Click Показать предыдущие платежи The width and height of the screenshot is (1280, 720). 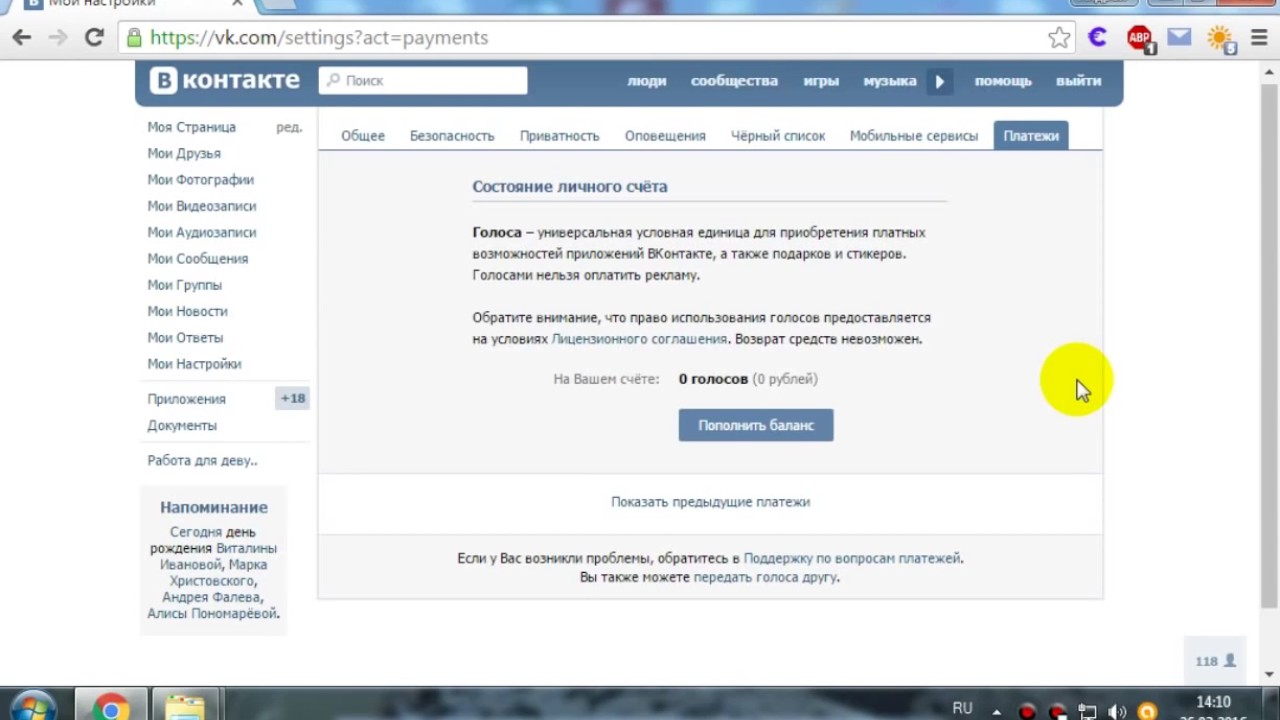710,502
